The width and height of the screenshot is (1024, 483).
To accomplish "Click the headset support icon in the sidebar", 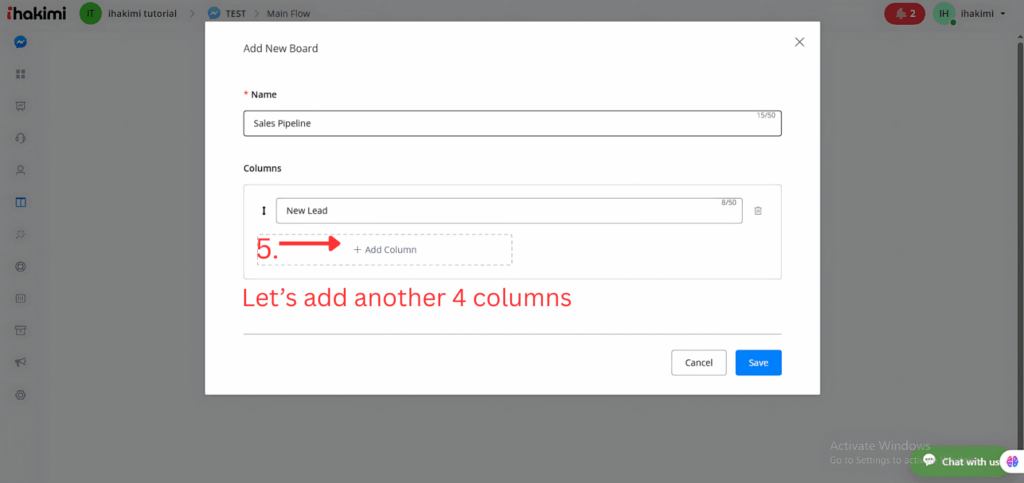I will 20,138.
